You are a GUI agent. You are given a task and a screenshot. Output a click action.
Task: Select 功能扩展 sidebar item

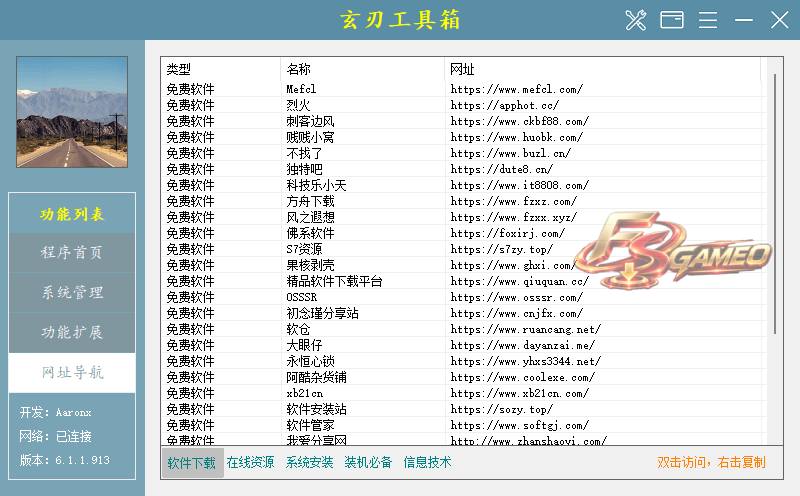pyautogui.click(x=72, y=333)
